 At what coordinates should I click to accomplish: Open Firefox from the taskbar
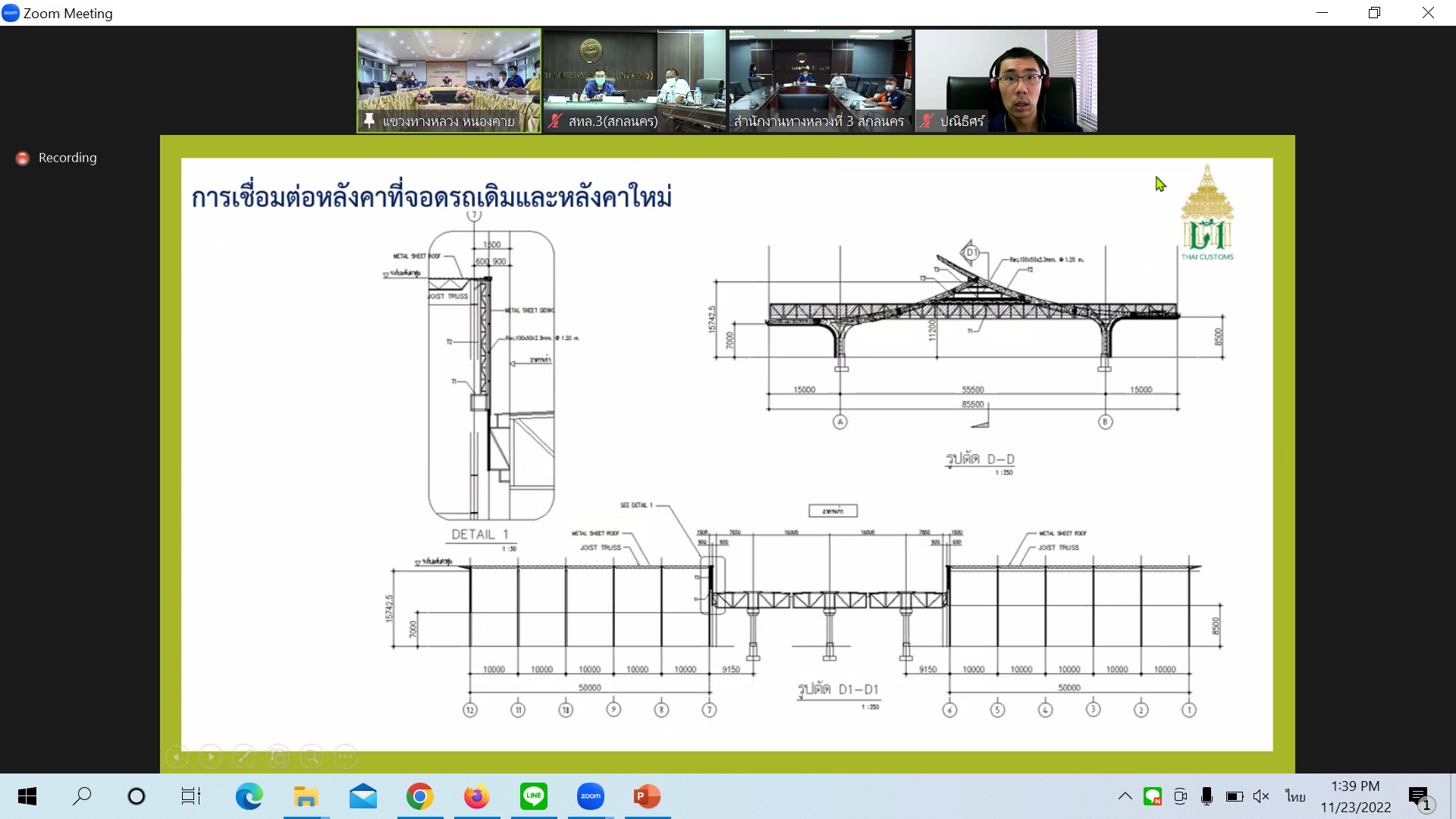point(476,796)
